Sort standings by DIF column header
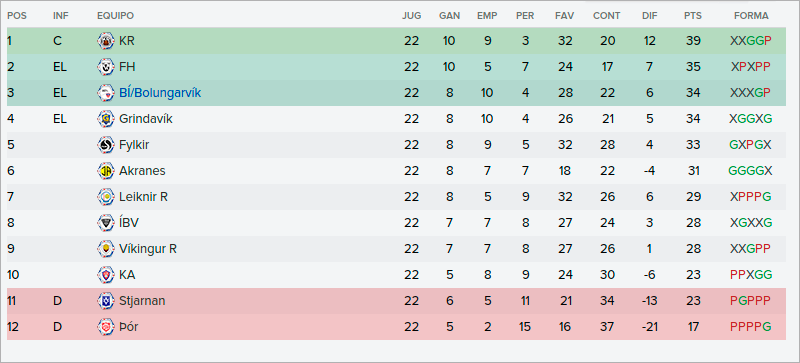800x363 pixels. coord(649,16)
